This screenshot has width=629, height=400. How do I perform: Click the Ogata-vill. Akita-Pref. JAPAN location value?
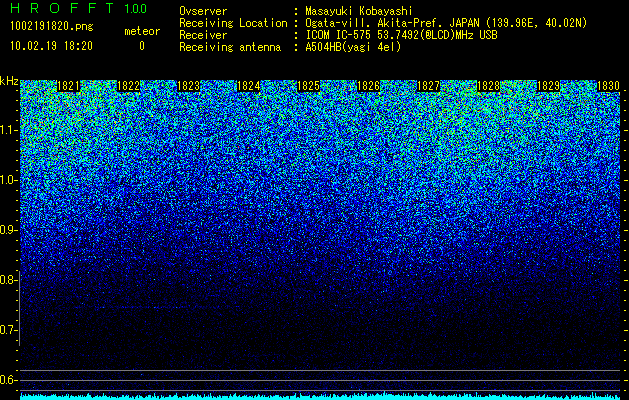click(446, 23)
